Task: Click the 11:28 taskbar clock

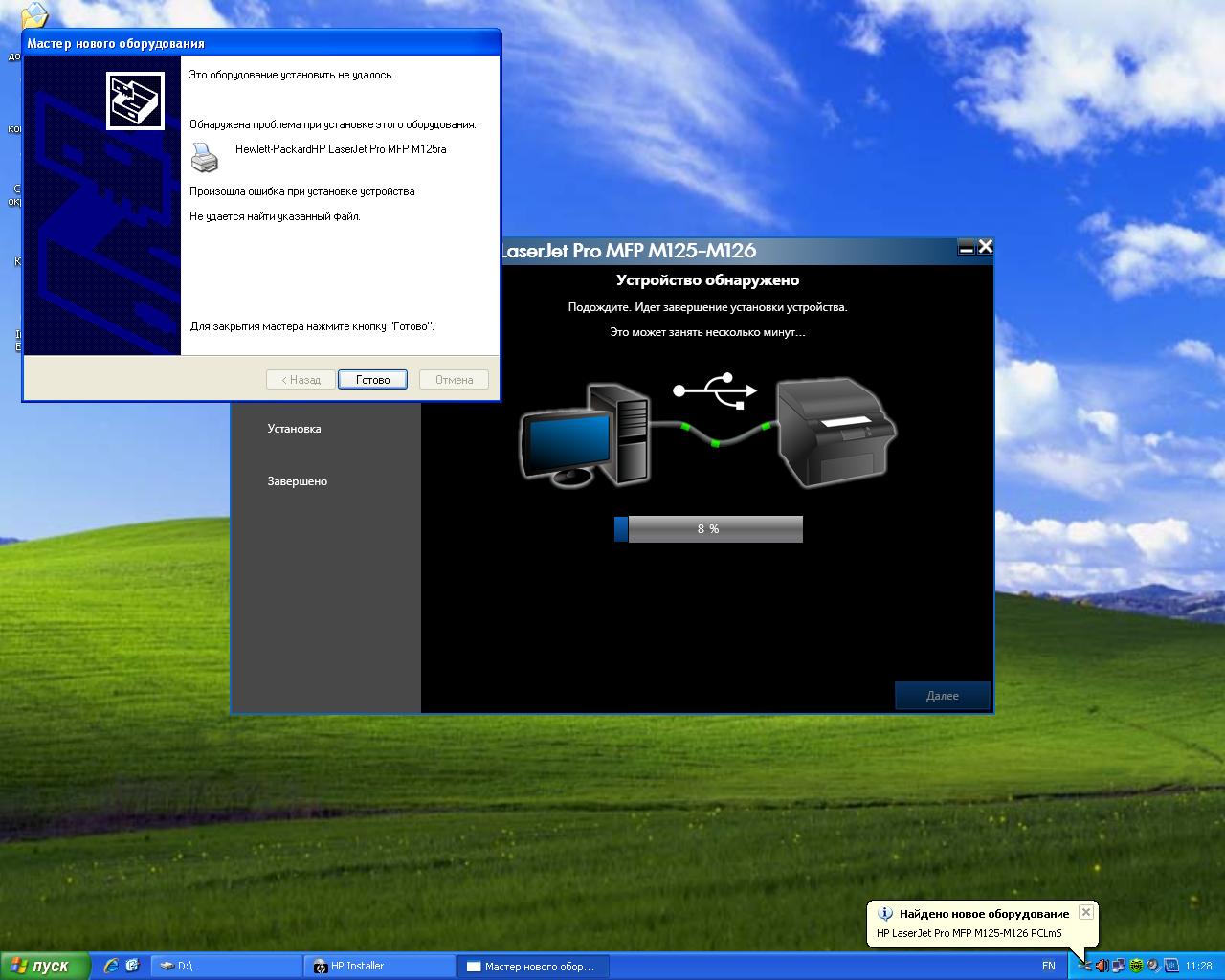Action: (x=1198, y=967)
